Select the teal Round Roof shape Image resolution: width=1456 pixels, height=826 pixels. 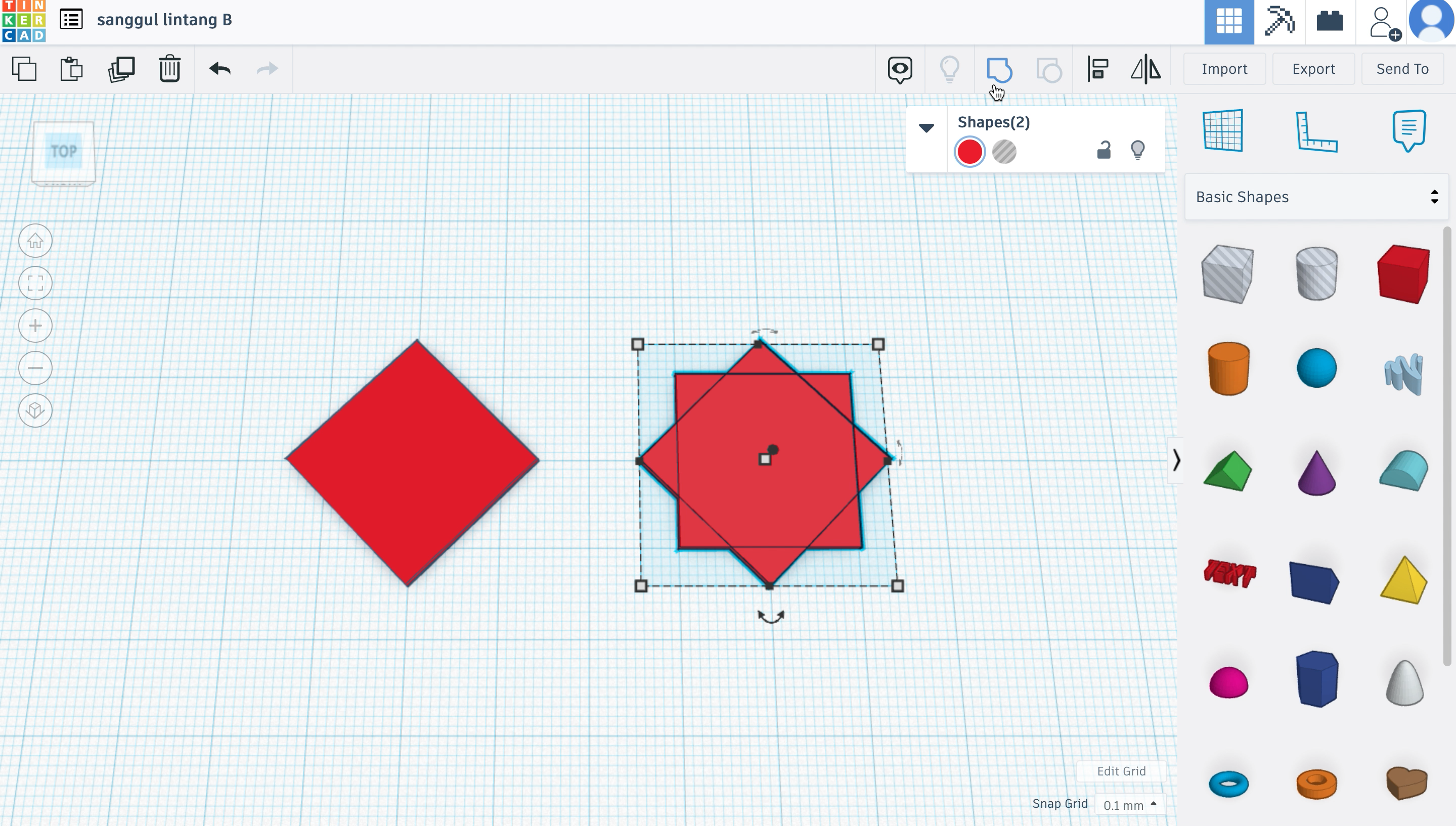tap(1404, 470)
